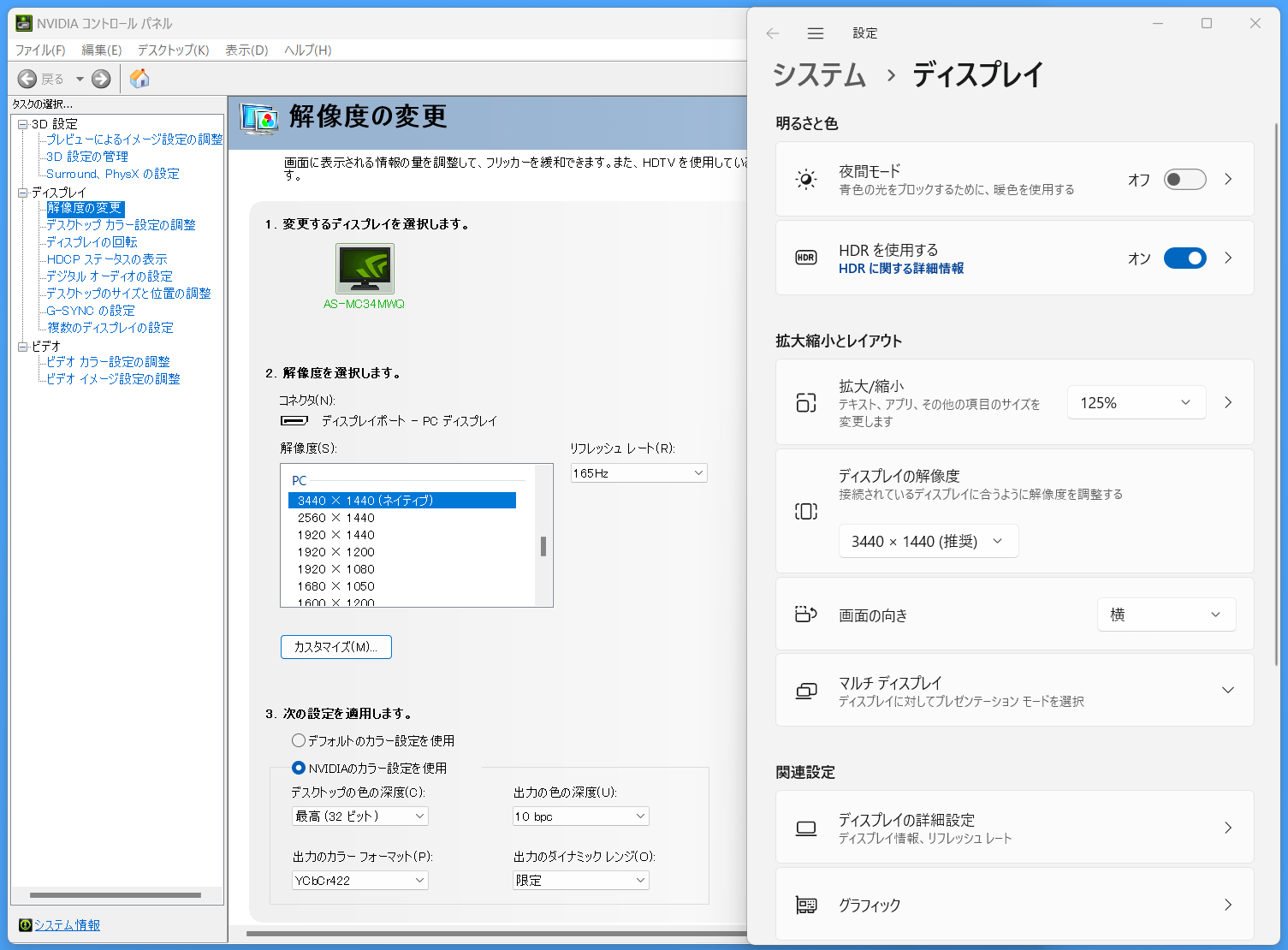Click the resolution change header icon
This screenshot has height=950, width=1288.
(259, 118)
